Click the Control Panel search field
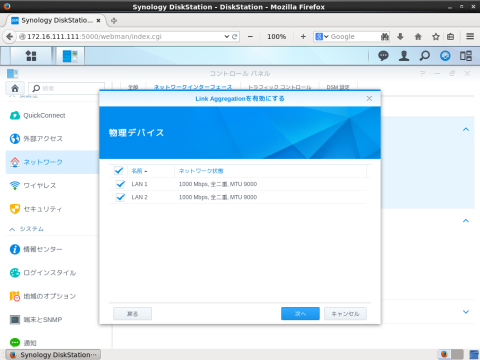This screenshot has height=360, width=480. (66, 88)
